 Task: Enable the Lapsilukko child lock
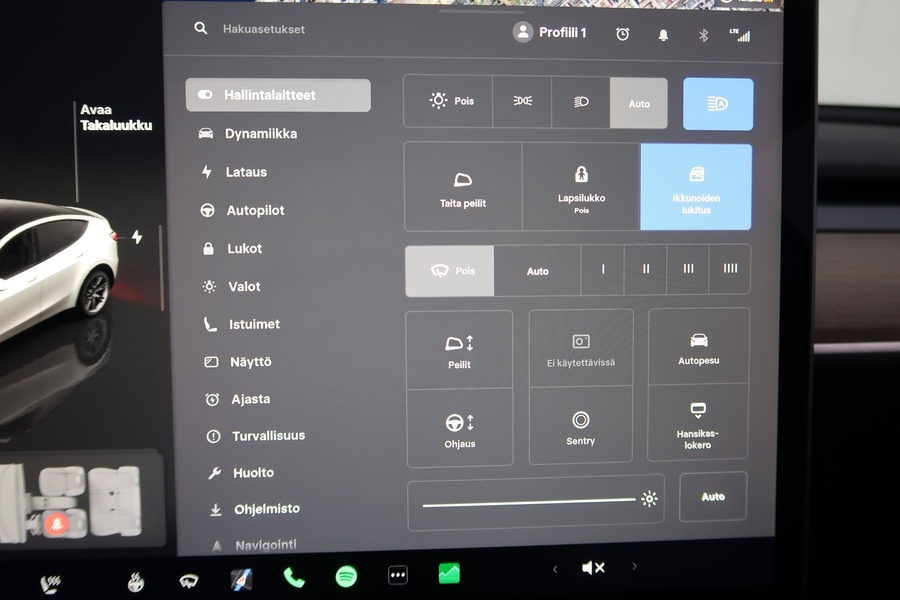point(581,186)
